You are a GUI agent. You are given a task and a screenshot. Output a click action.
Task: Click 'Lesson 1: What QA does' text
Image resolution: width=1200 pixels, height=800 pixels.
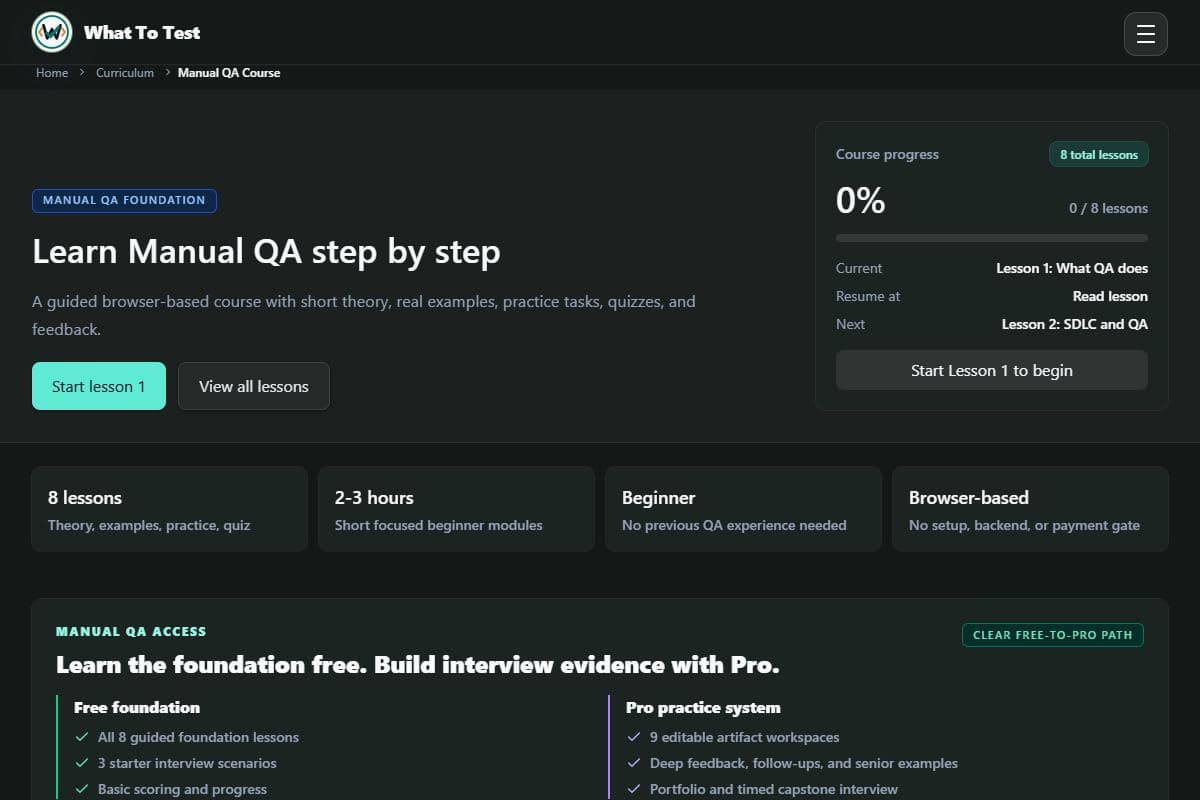[x=1072, y=268]
